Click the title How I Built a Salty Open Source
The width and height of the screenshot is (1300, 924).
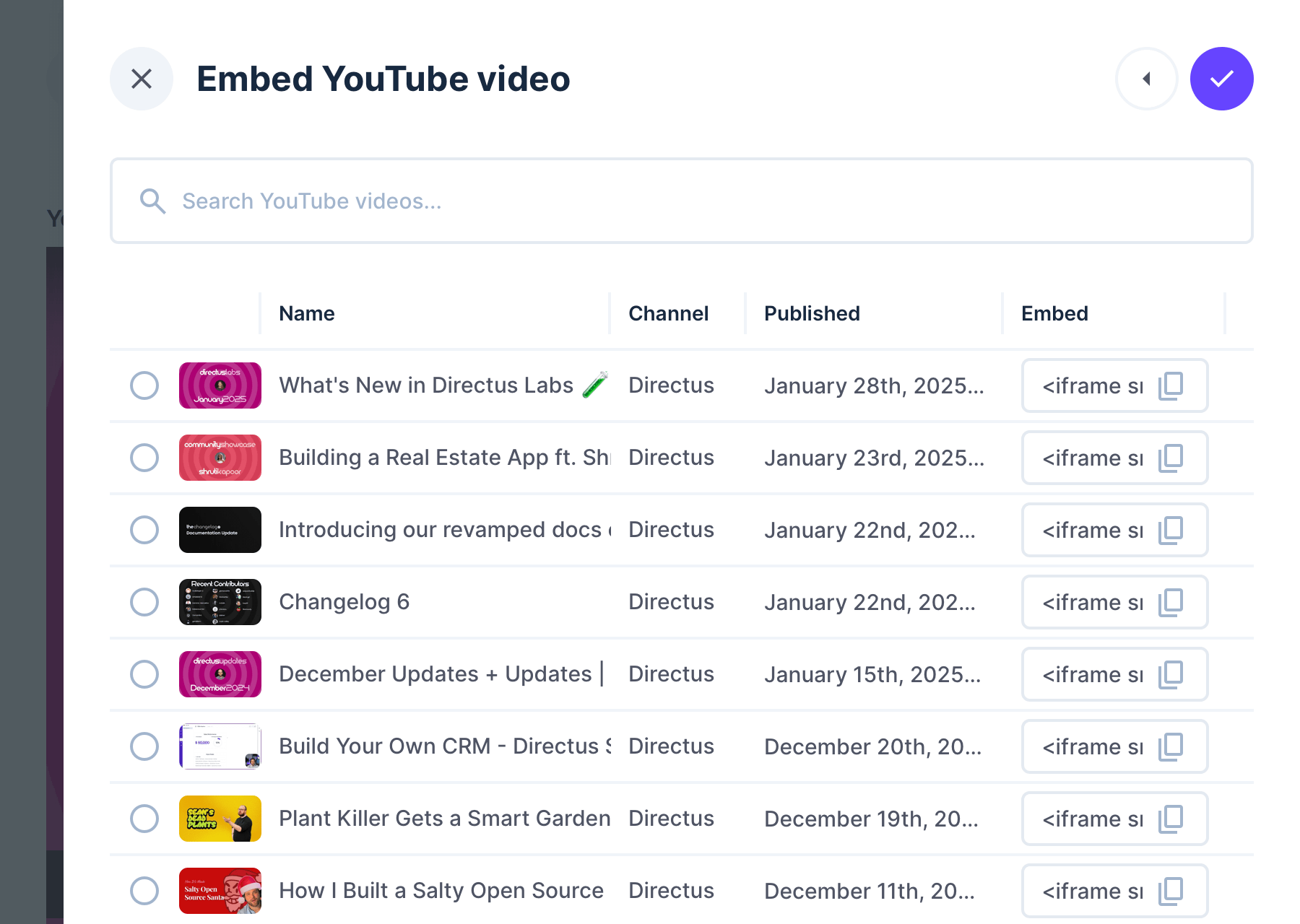(441, 891)
